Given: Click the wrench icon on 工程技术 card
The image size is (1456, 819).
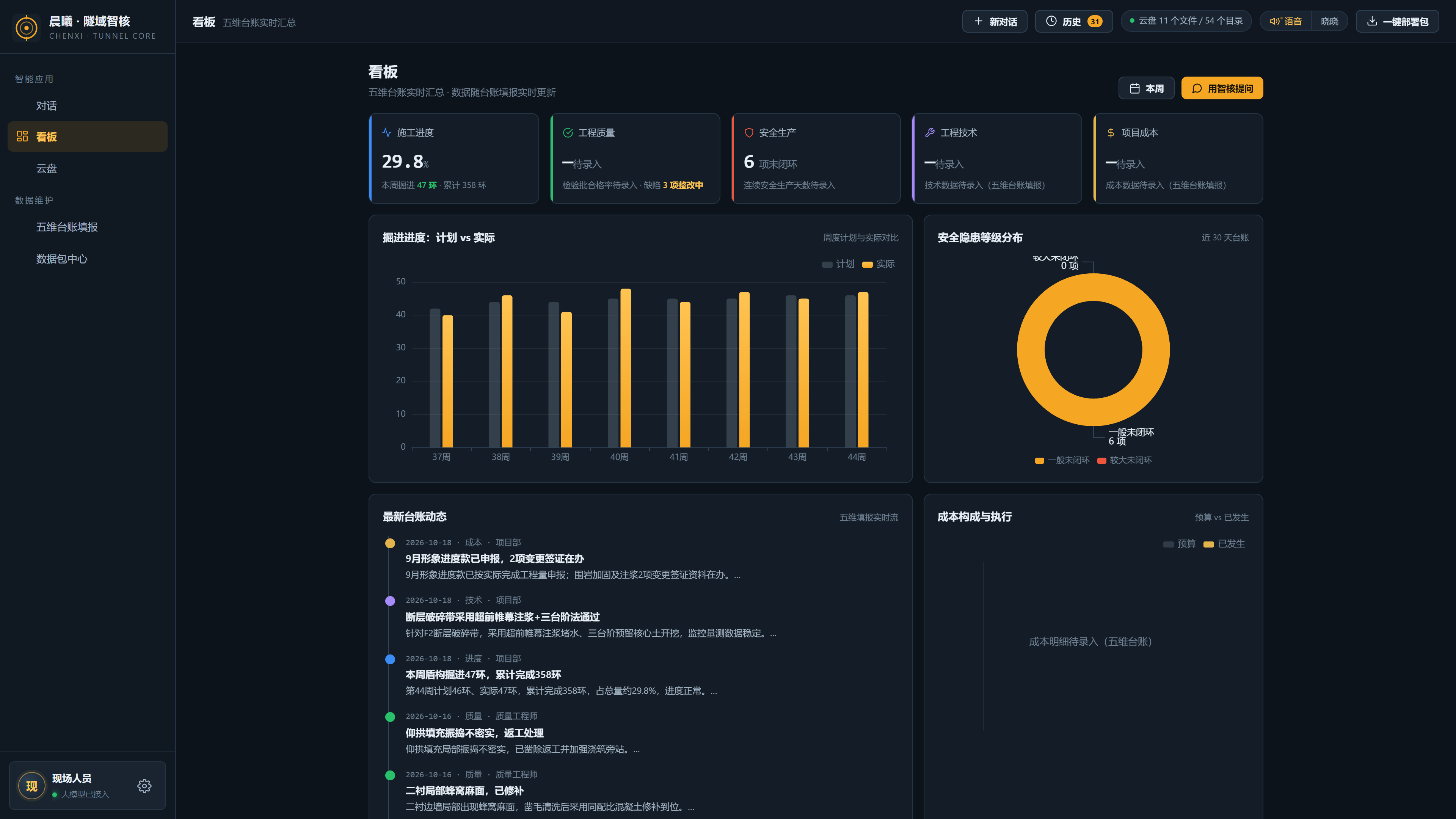Looking at the screenshot, I should pyautogui.click(x=930, y=132).
